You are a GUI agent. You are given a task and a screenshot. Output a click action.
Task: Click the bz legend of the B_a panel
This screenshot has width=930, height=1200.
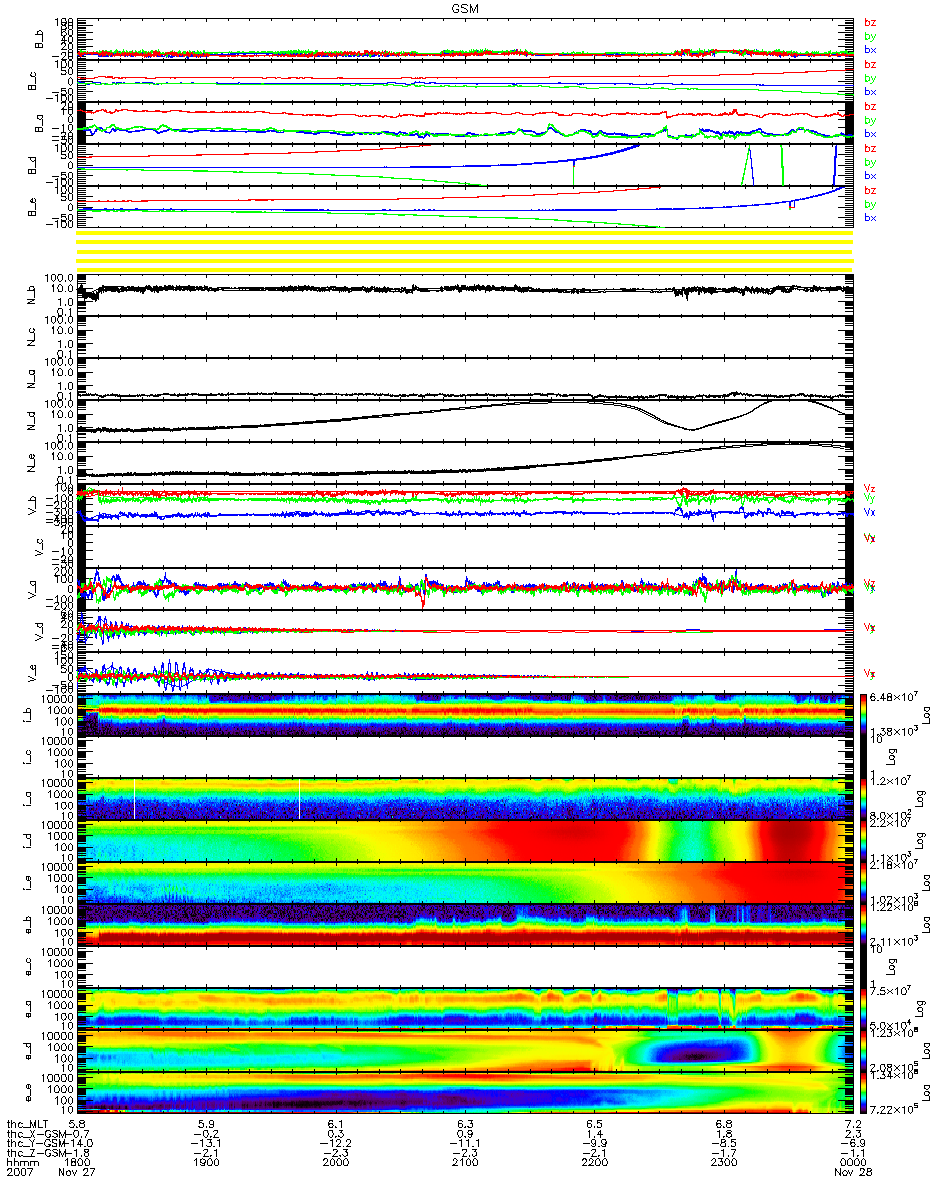click(870, 106)
